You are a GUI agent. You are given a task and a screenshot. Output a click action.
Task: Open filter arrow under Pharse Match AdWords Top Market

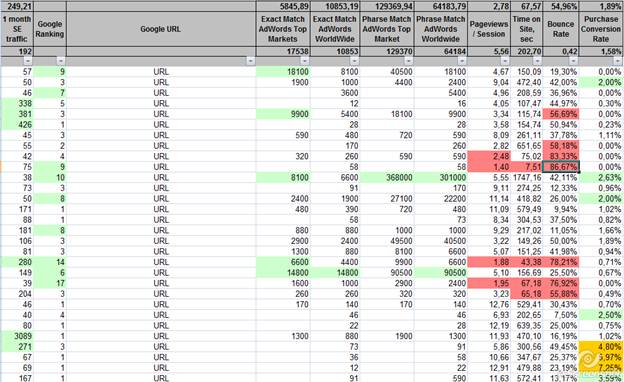[x=409, y=61]
